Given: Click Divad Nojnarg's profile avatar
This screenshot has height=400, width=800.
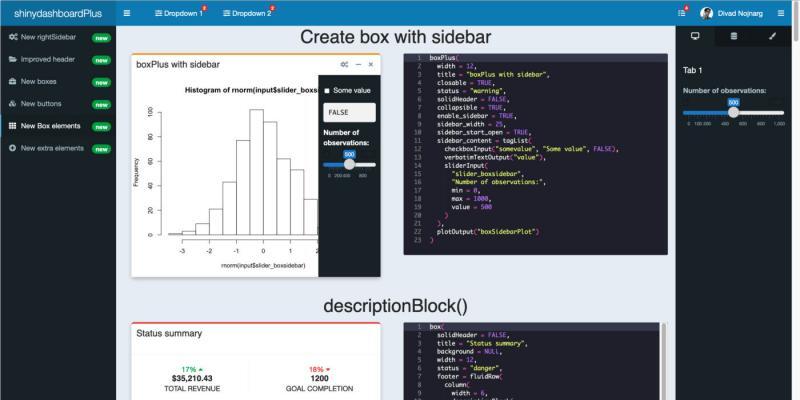Looking at the screenshot, I should (x=707, y=13).
